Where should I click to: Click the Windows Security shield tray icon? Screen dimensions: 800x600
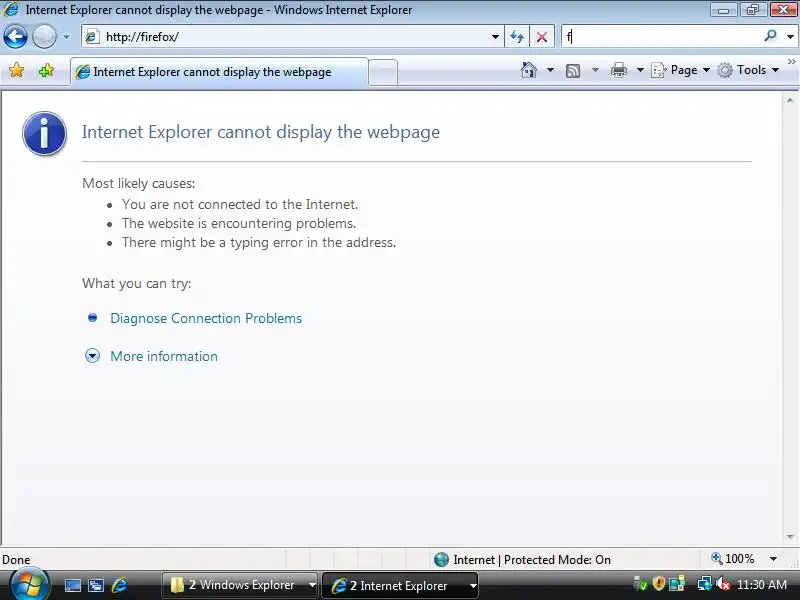pyautogui.click(x=659, y=583)
